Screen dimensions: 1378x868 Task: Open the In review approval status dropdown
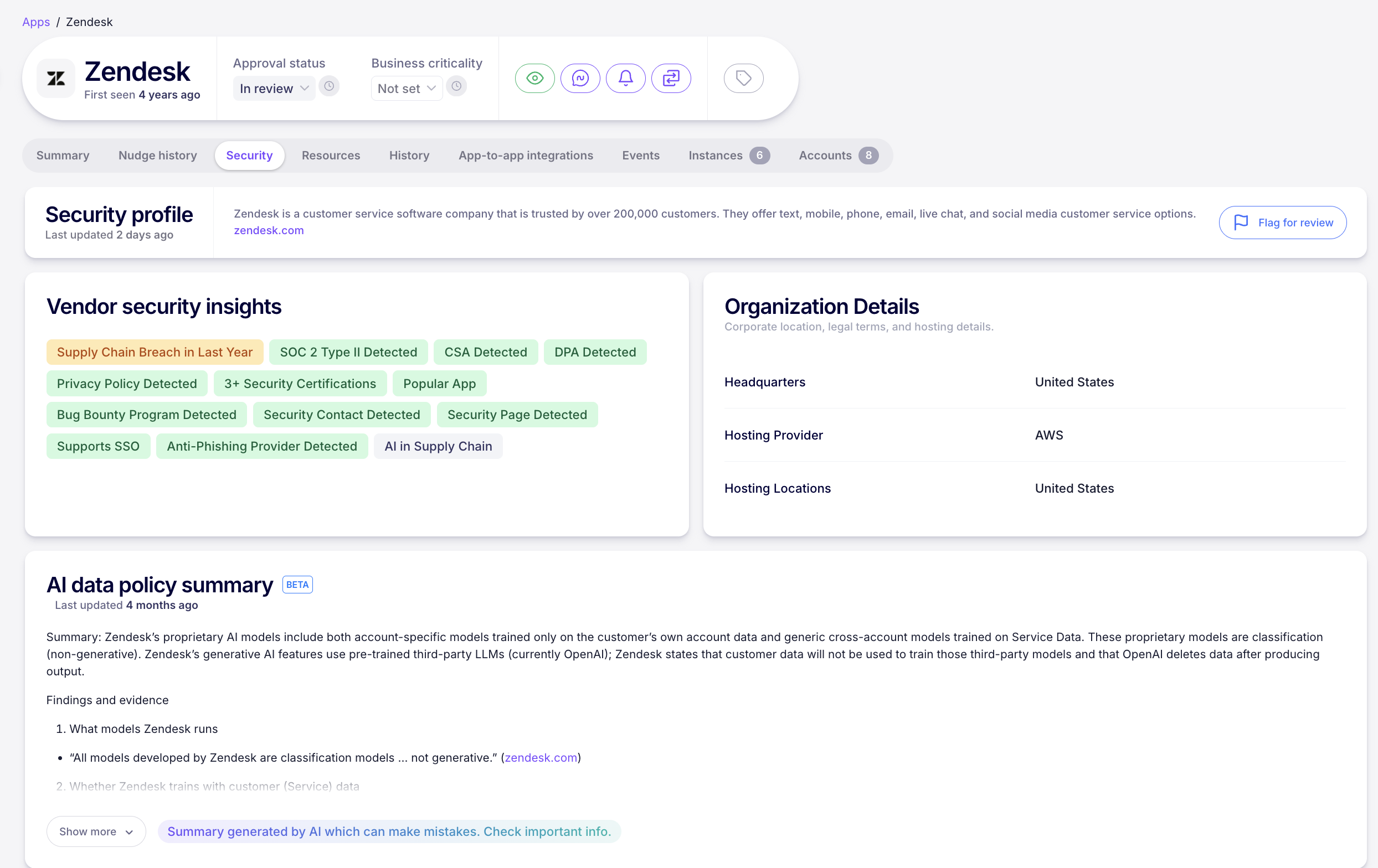274,88
